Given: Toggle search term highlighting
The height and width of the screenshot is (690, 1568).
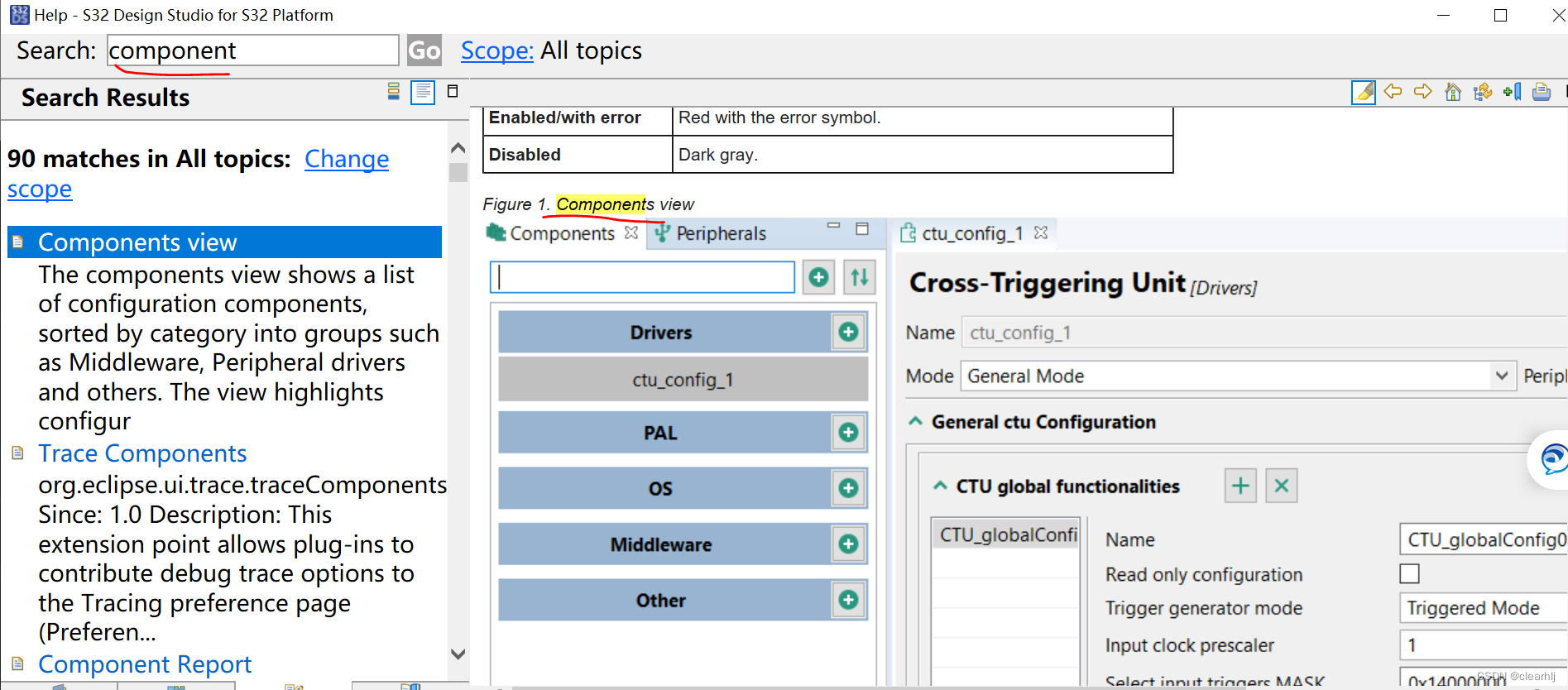Looking at the screenshot, I should click(x=1364, y=92).
